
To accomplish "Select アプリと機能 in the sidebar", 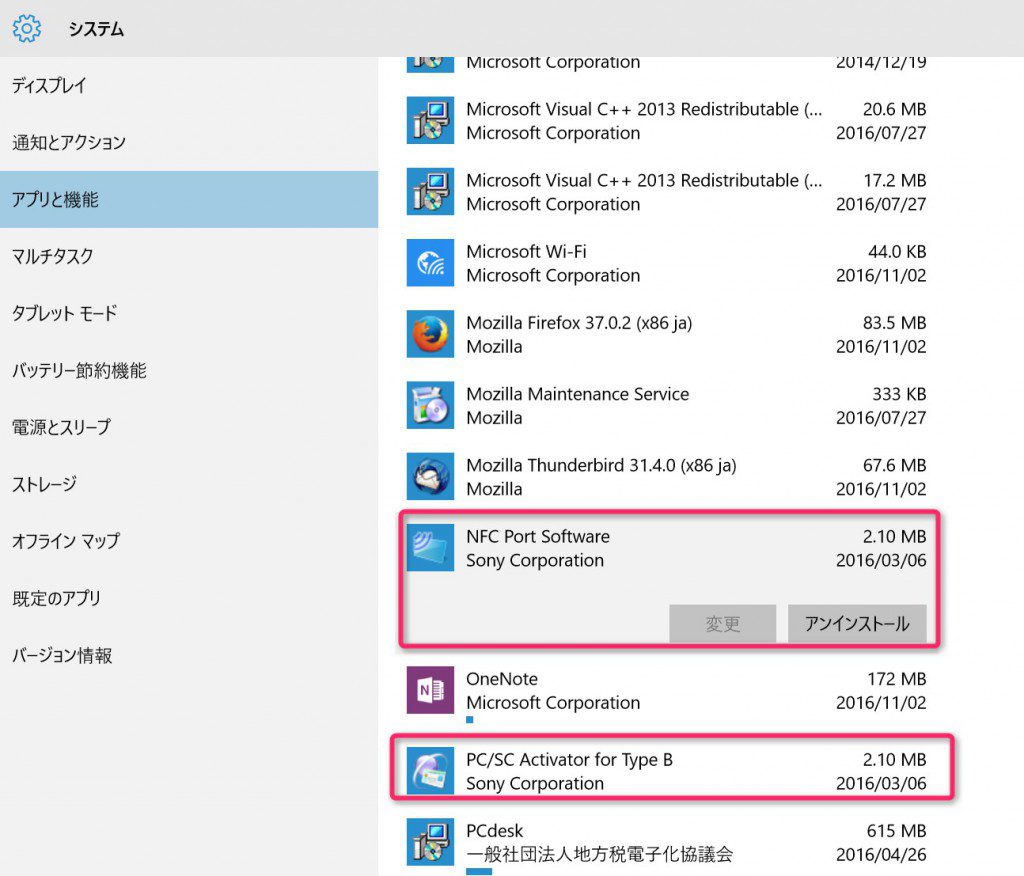I will (x=189, y=199).
